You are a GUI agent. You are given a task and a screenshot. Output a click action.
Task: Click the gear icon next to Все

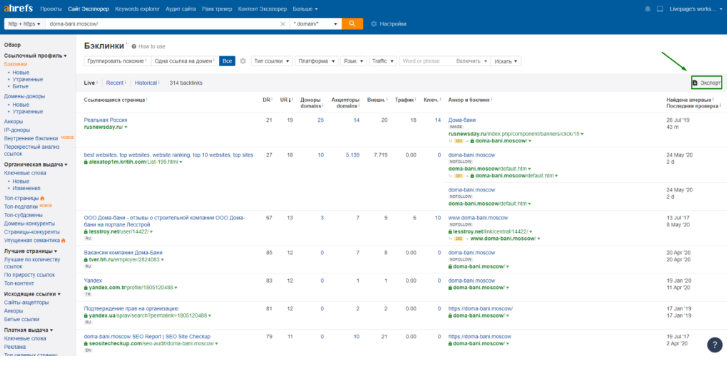(x=242, y=61)
